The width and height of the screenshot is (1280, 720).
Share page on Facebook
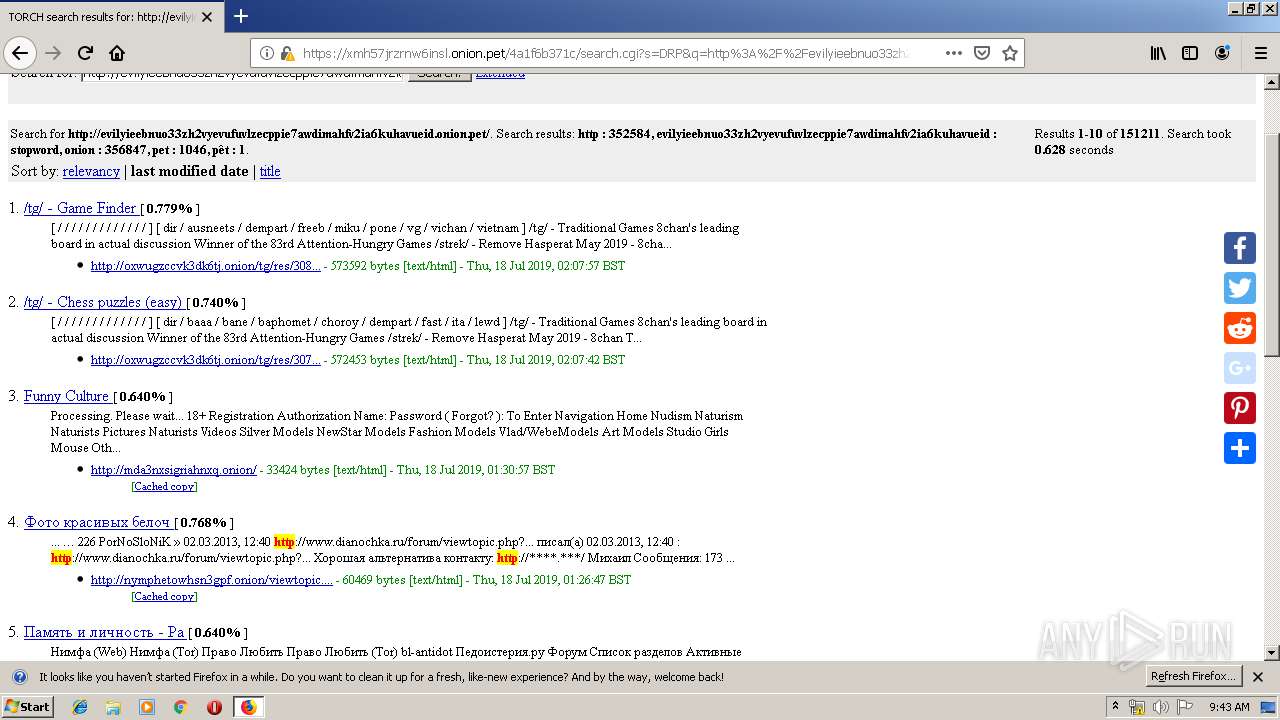click(1240, 248)
